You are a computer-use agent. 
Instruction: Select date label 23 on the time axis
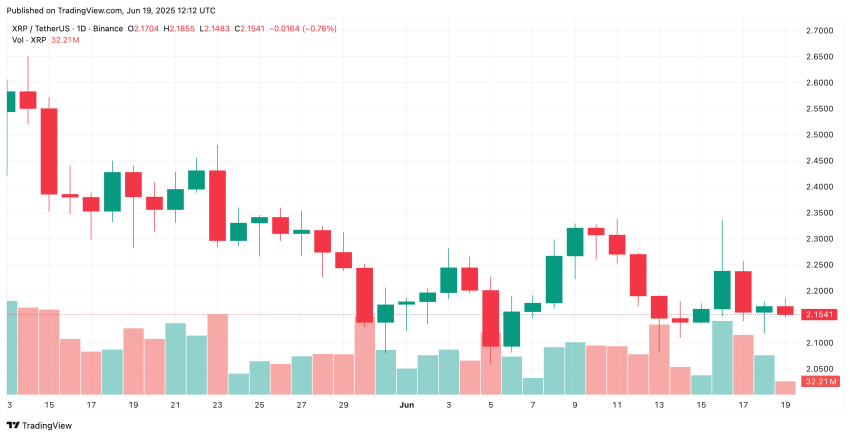[x=217, y=406]
